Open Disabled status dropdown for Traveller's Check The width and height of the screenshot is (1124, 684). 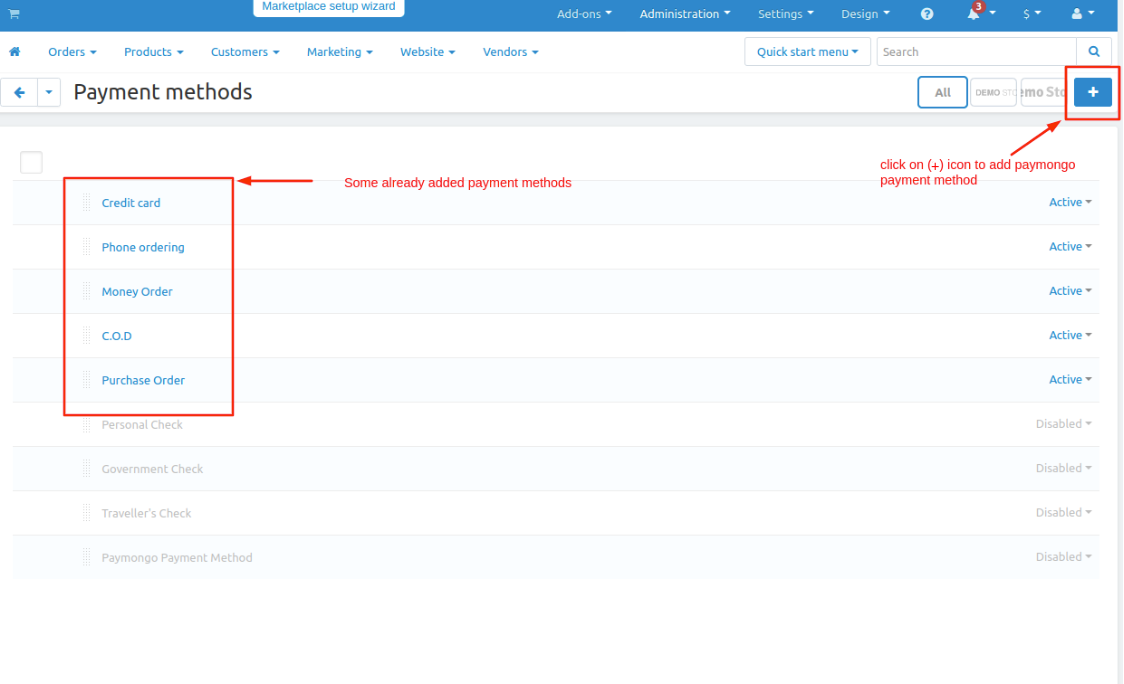(1063, 513)
